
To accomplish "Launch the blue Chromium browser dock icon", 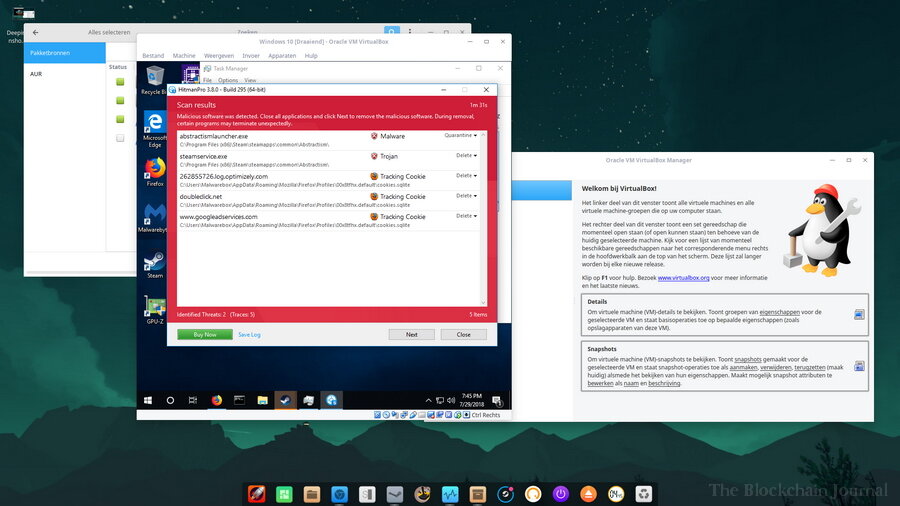I will (x=339, y=493).
